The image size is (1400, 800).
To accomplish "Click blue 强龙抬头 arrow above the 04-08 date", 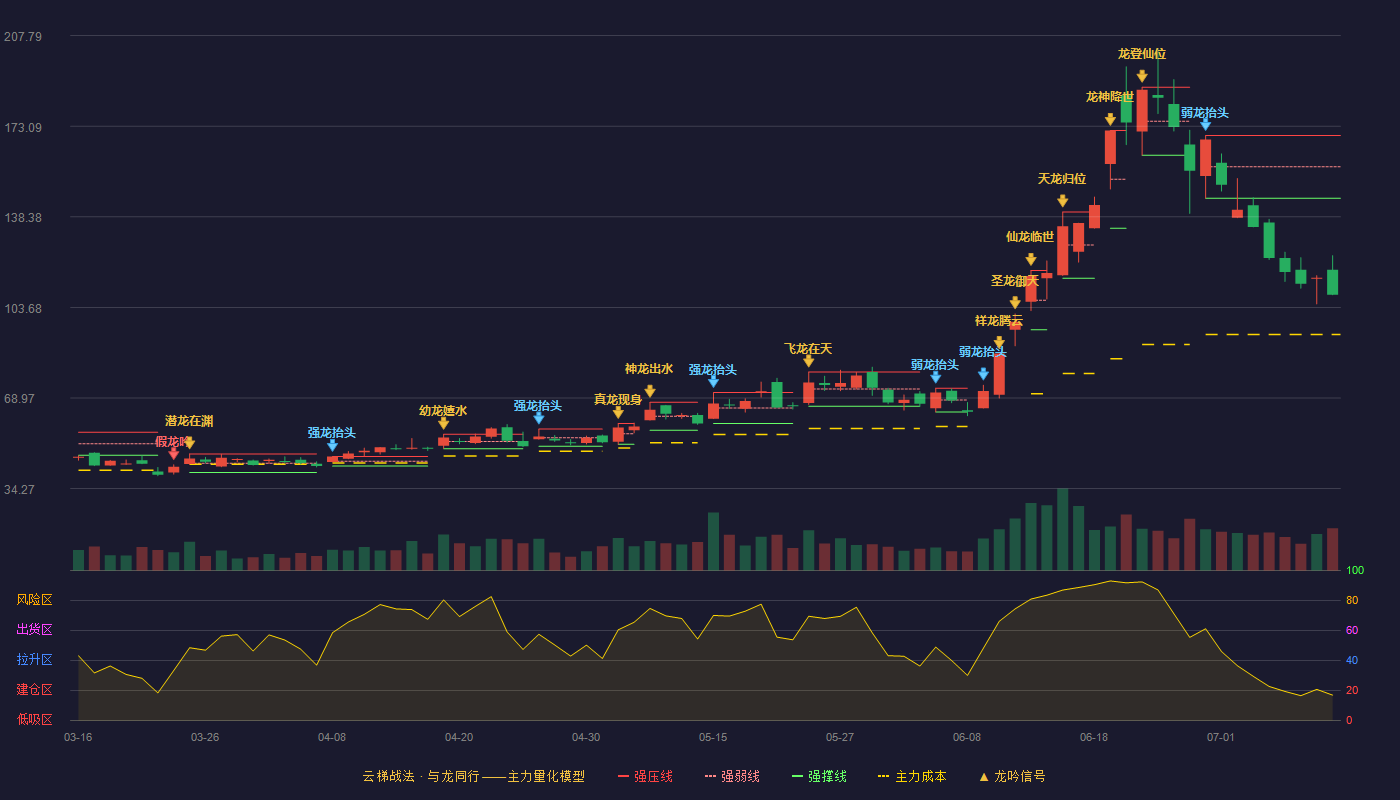I will click(x=332, y=446).
